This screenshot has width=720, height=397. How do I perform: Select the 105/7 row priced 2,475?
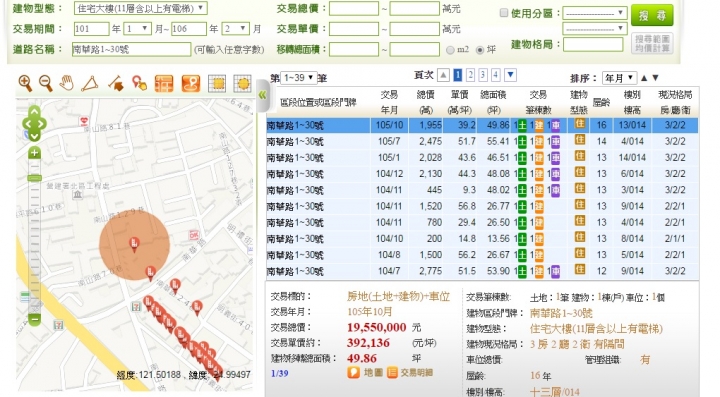pos(482,141)
